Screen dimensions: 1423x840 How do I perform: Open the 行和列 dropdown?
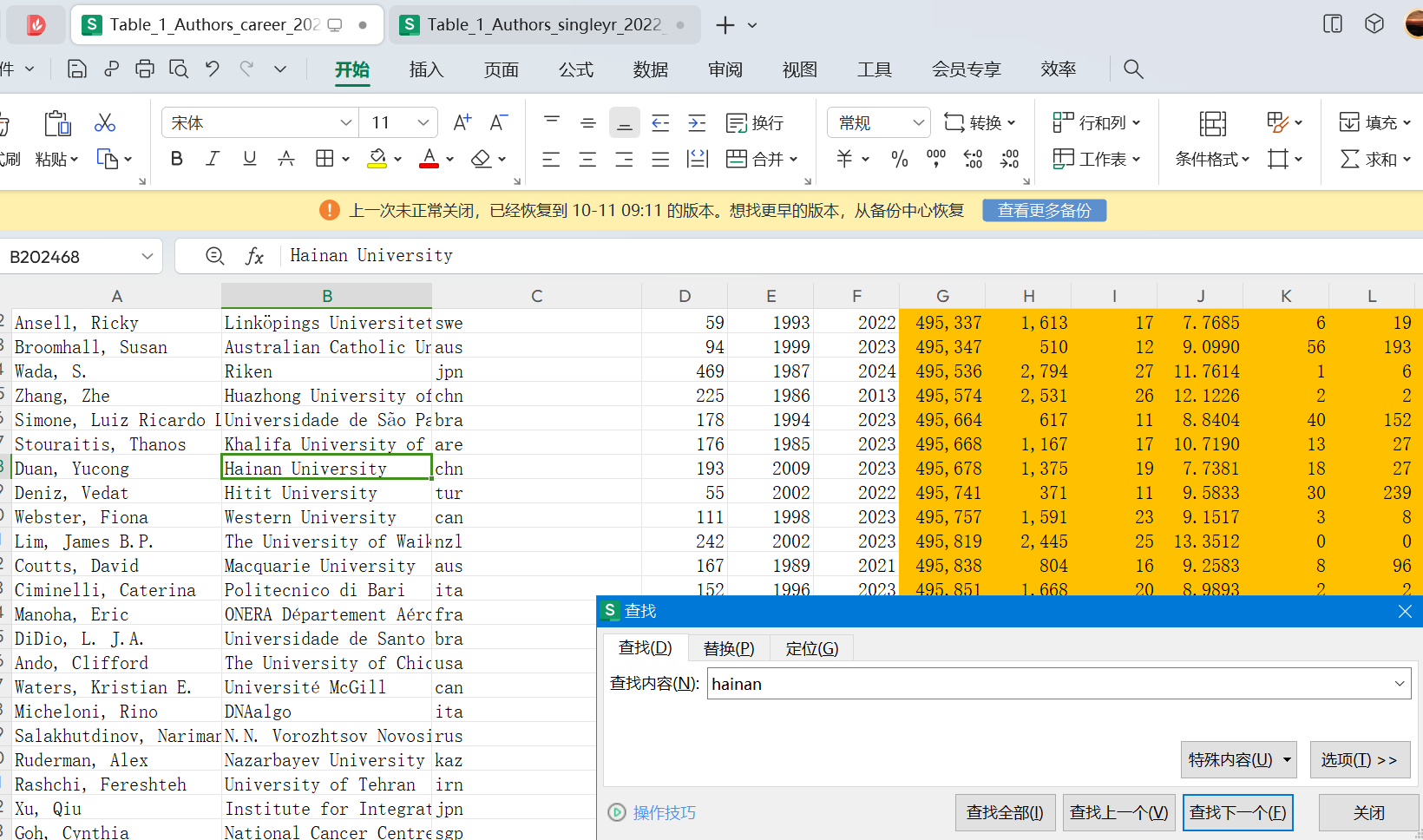pos(1097,123)
